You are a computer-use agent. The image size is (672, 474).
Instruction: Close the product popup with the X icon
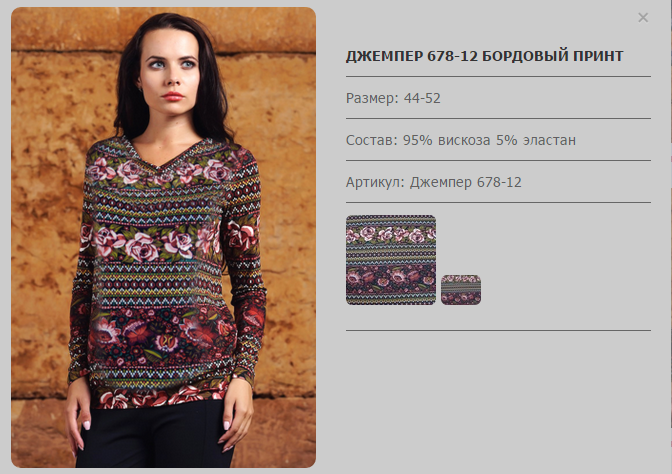click(x=643, y=18)
